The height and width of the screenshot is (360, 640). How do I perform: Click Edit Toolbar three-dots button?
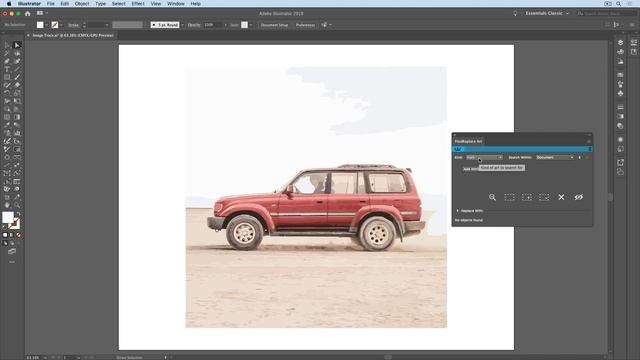(12, 262)
